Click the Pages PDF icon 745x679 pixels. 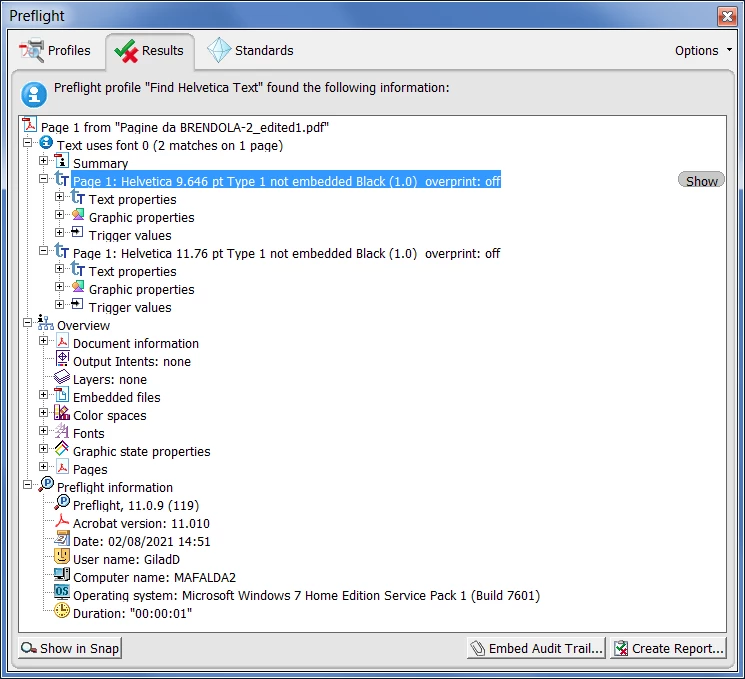pos(62,467)
